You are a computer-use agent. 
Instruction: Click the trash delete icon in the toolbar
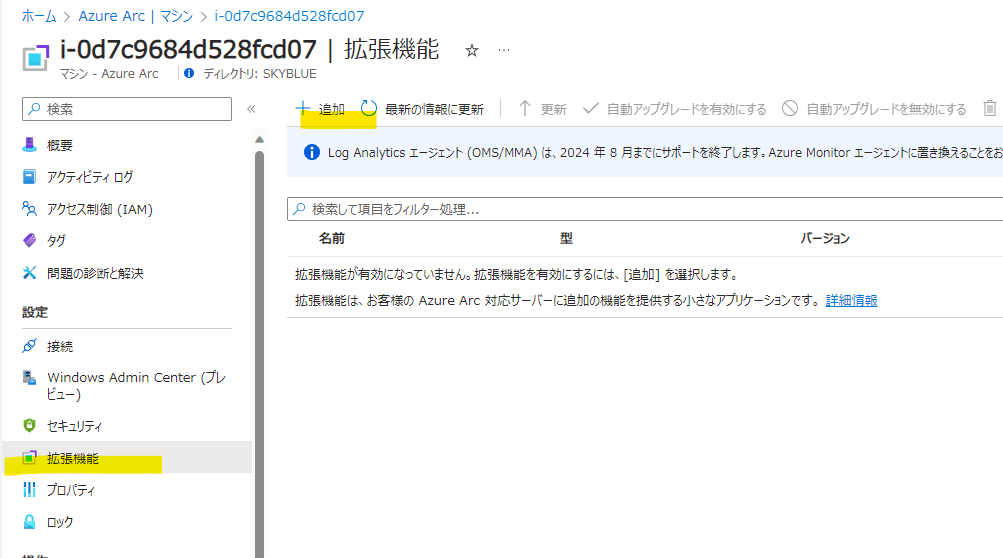pyautogui.click(x=990, y=109)
